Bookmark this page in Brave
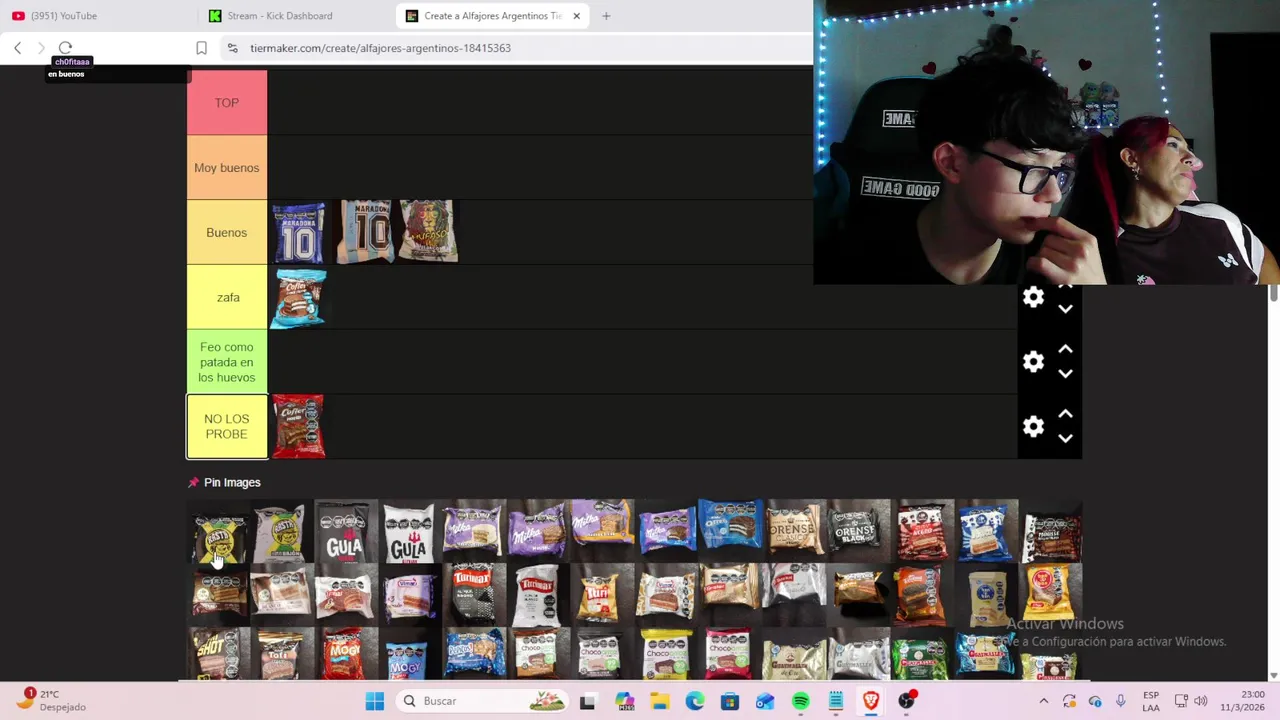The image size is (1280, 720). (x=201, y=48)
